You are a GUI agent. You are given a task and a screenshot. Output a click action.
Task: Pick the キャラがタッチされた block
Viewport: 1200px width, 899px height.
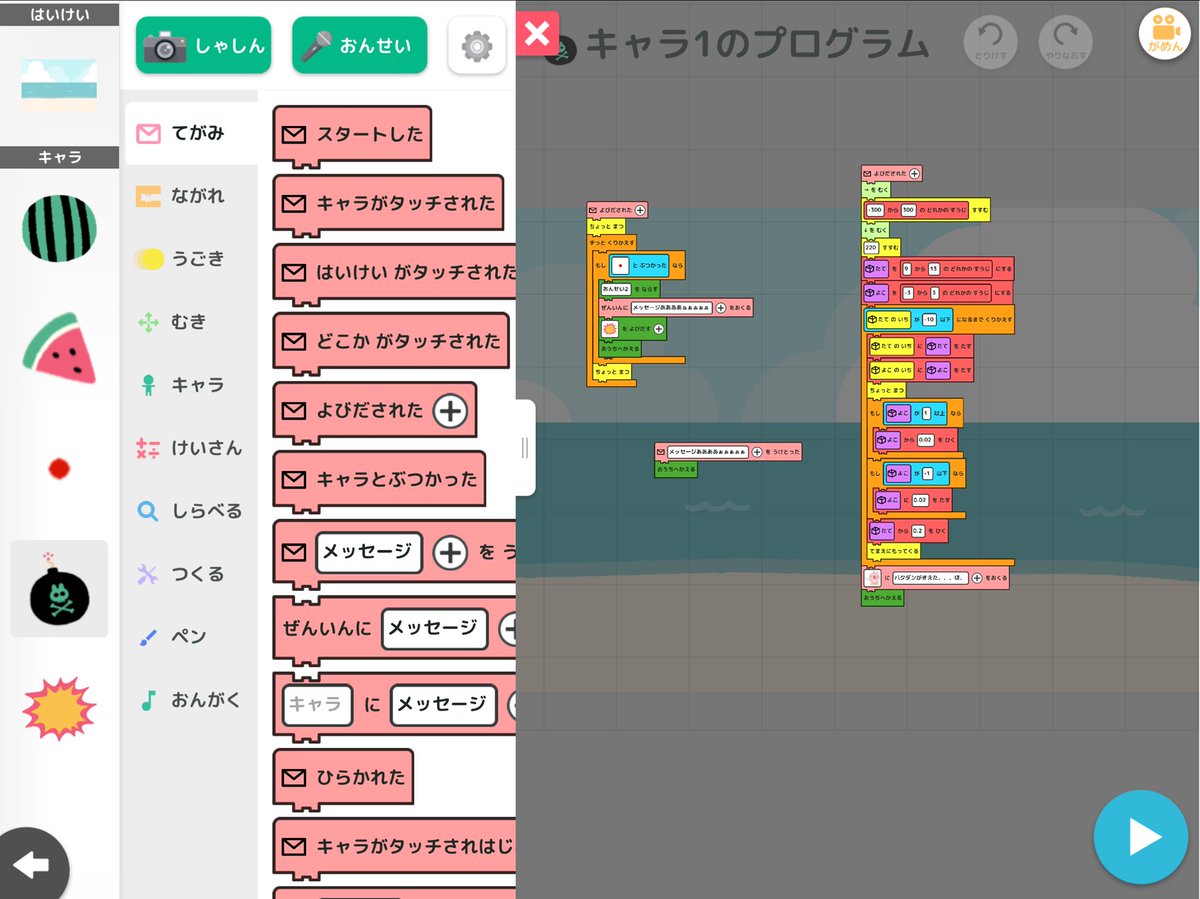pyautogui.click(x=388, y=203)
